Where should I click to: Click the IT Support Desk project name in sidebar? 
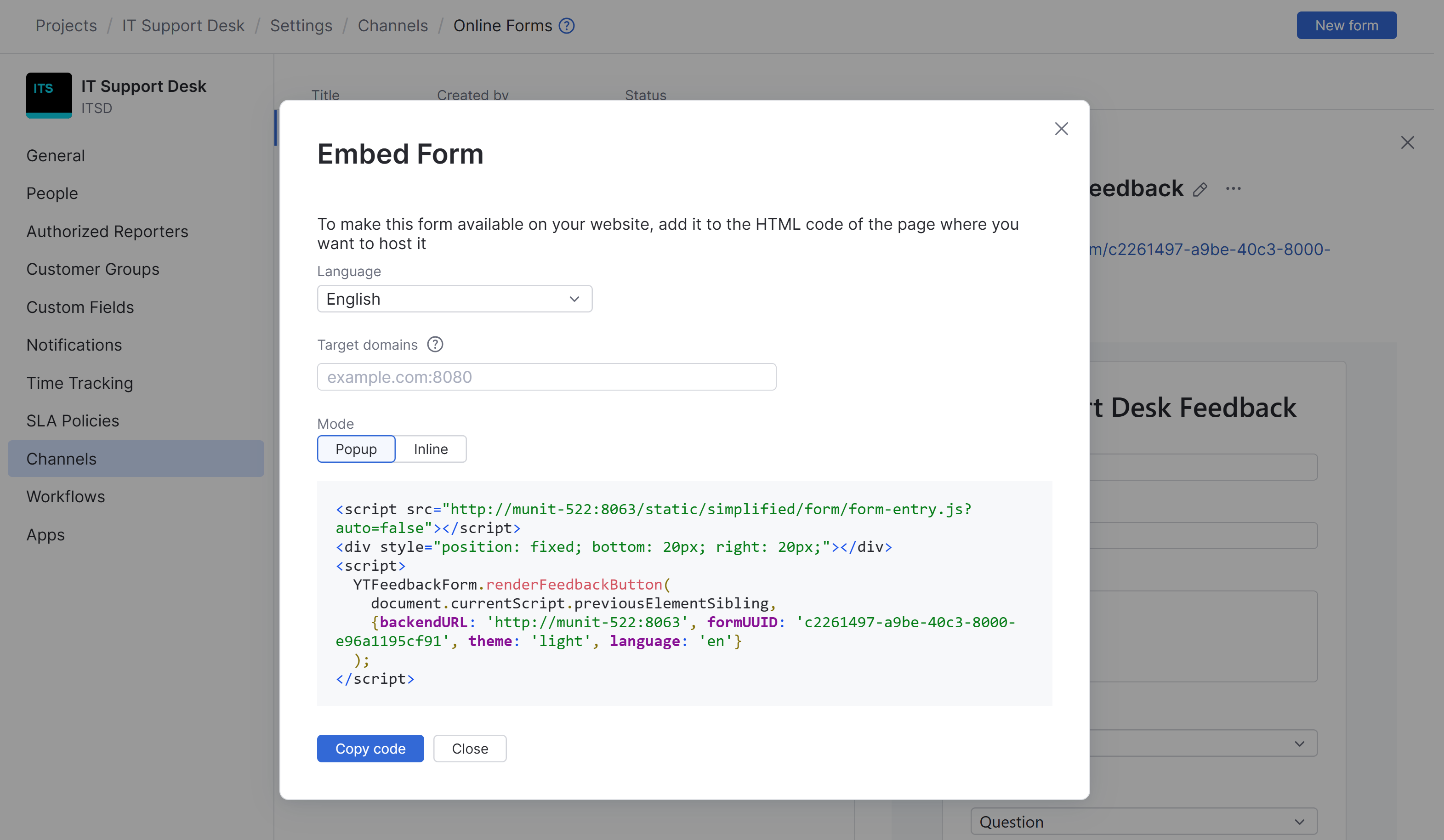click(x=144, y=86)
